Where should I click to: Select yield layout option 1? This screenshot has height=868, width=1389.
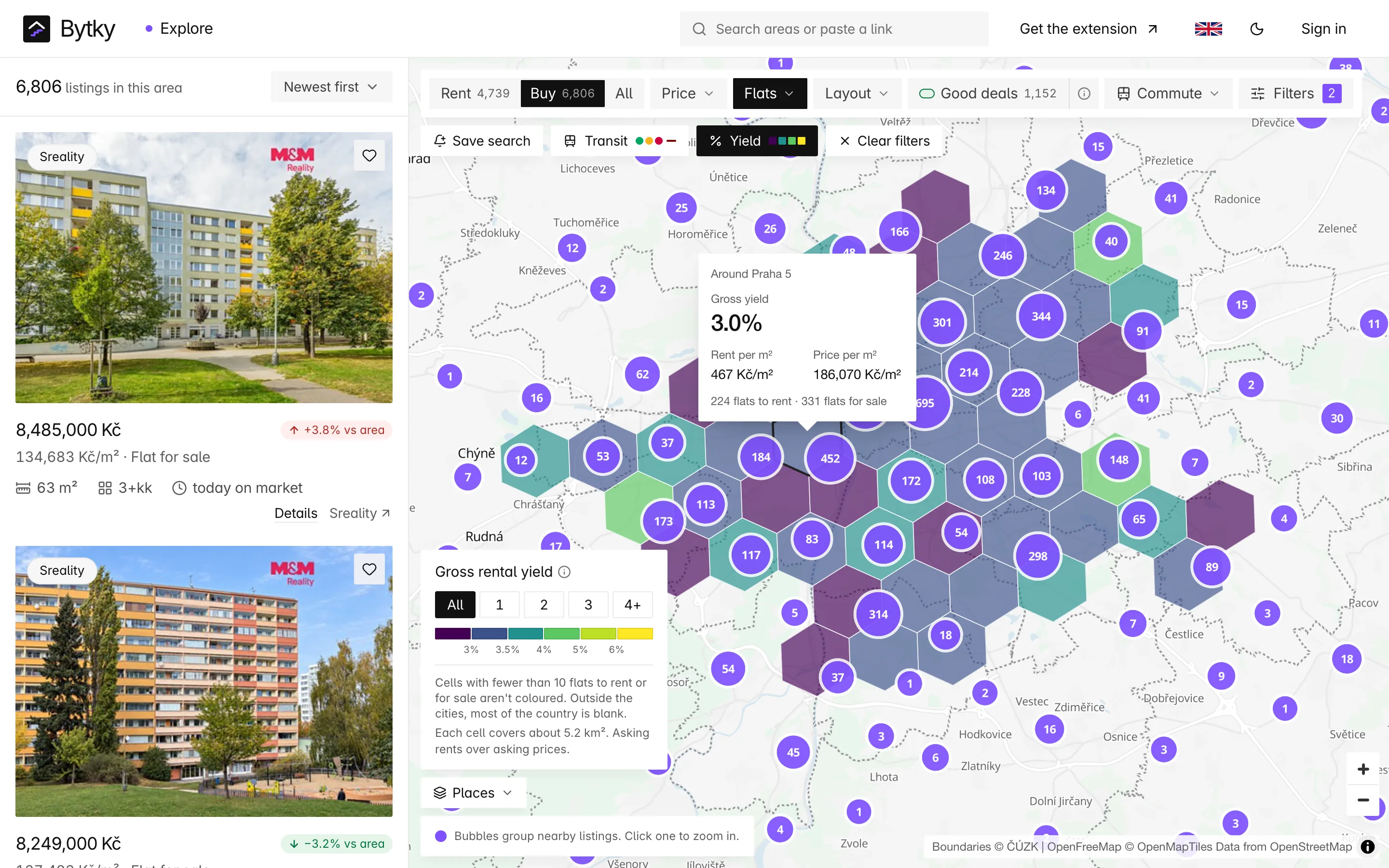tap(499, 605)
